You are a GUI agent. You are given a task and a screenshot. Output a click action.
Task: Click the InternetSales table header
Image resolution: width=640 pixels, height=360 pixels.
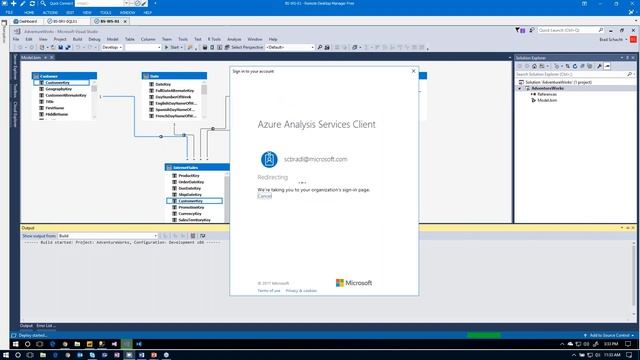pyautogui.click(x=197, y=167)
